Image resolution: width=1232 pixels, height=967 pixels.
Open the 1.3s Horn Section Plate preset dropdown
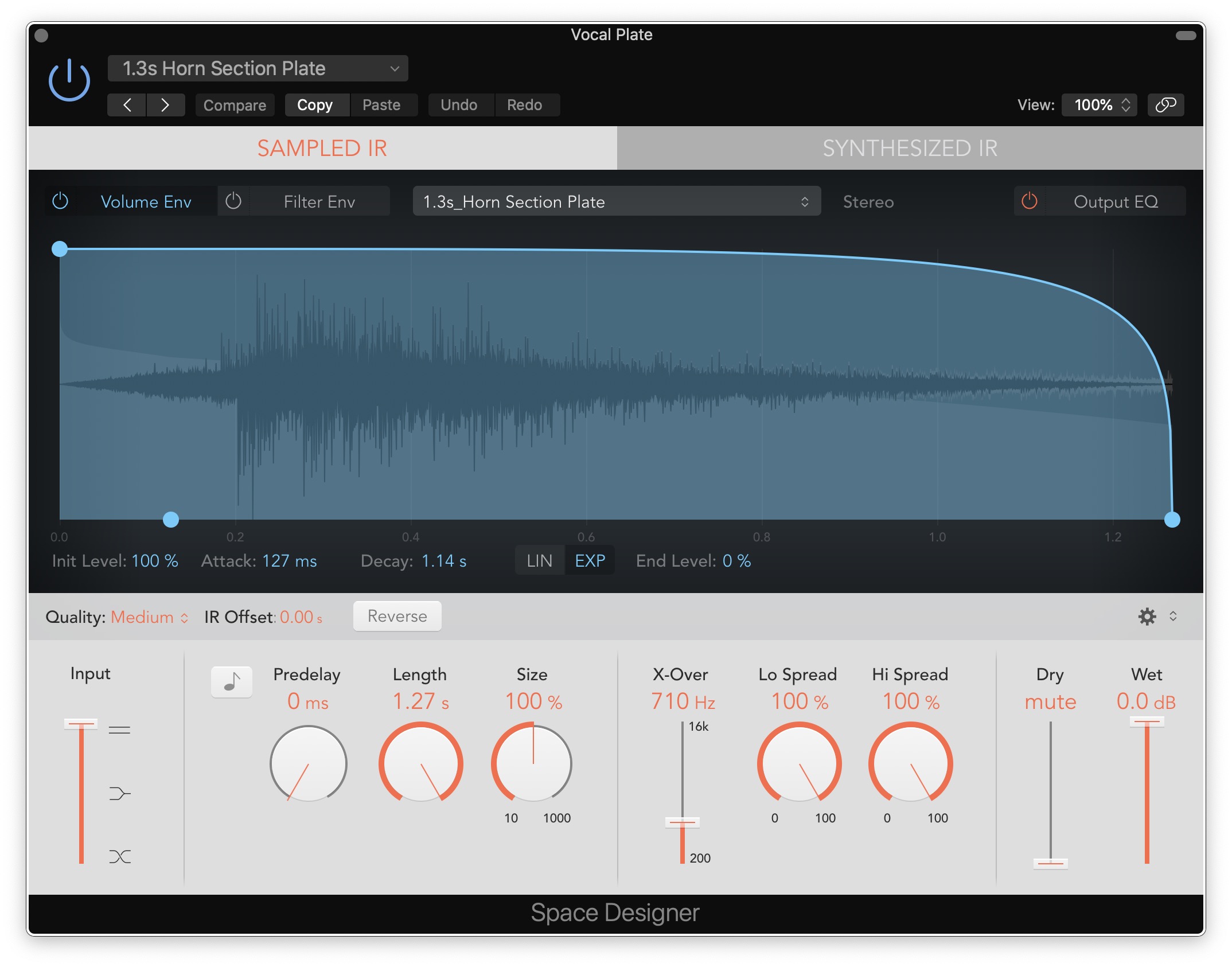(x=258, y=69)
